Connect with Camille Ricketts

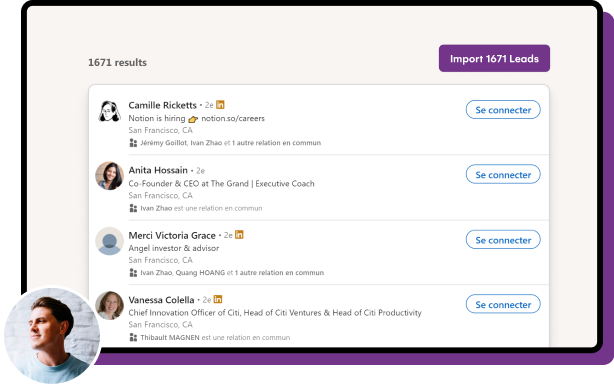pyautogui.click(x=503, y=110)
